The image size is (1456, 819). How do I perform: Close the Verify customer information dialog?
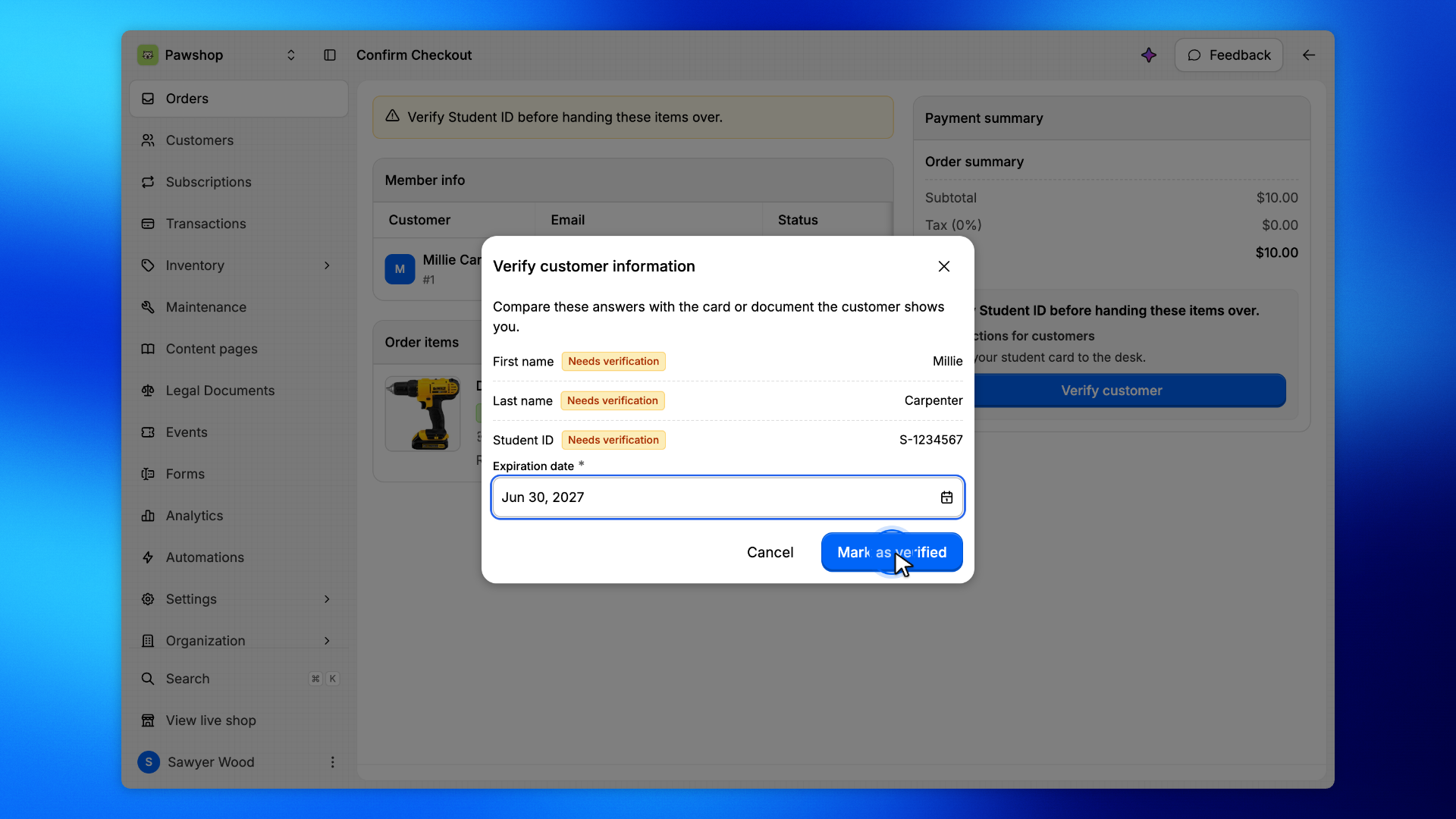pyautogui.click(x=943, y=266)
